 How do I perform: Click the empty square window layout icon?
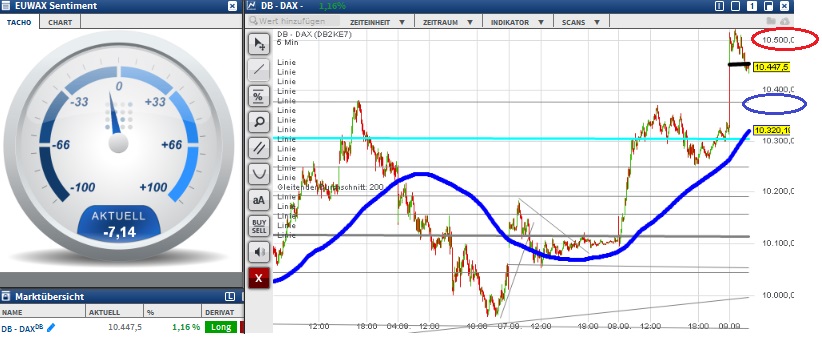pyautogui.click(x=736, y=6)
